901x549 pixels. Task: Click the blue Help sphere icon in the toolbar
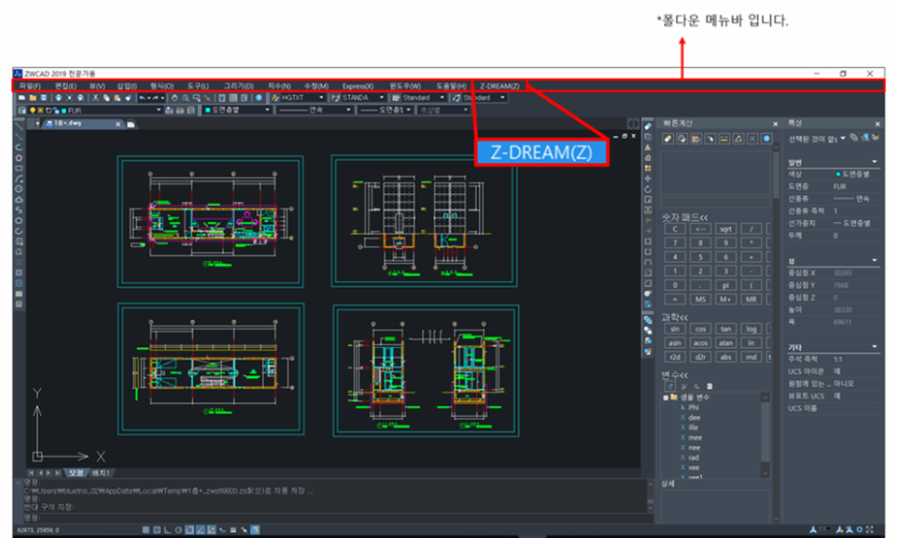point(259,98)
